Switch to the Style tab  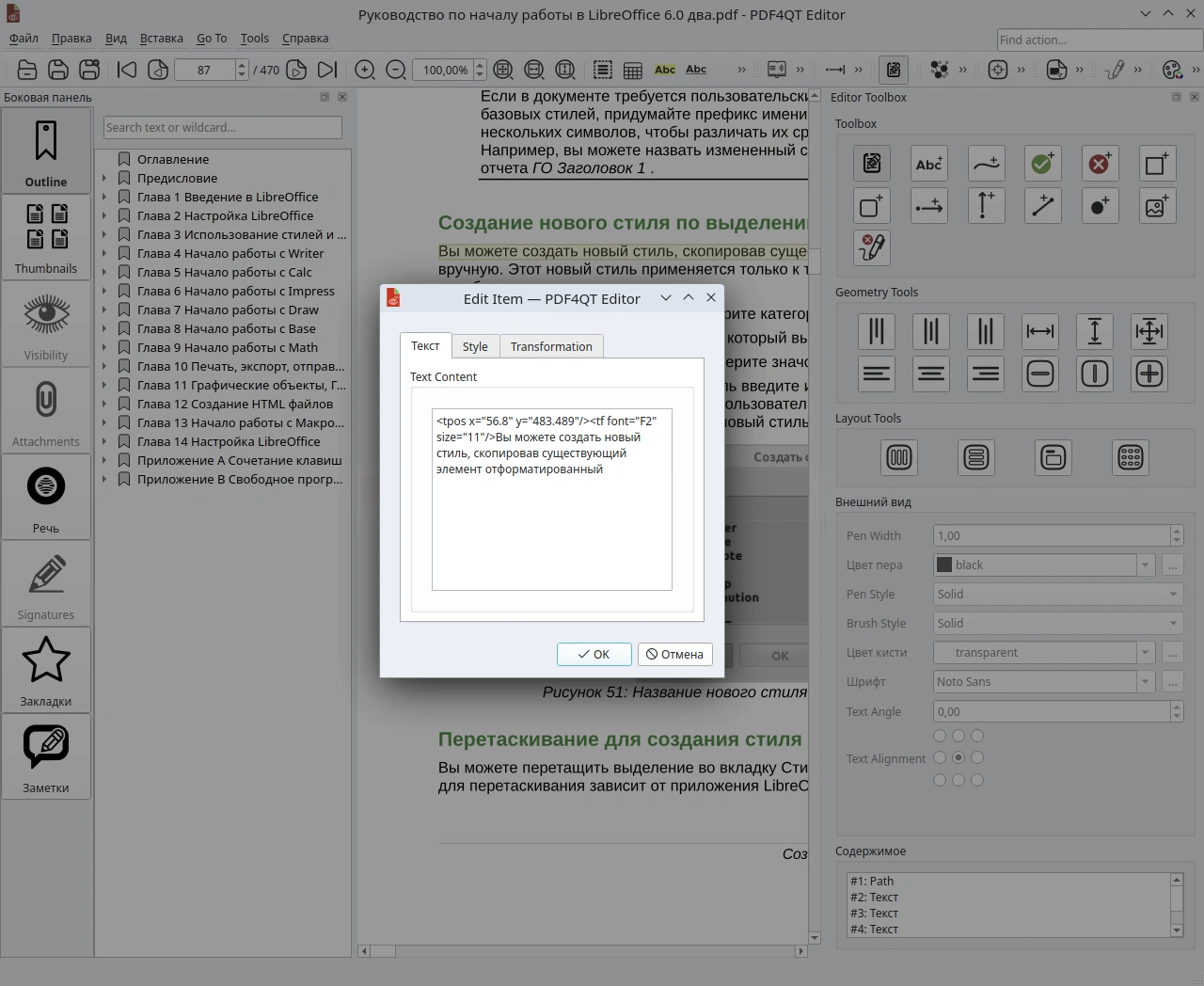click(x=475, y=347)
